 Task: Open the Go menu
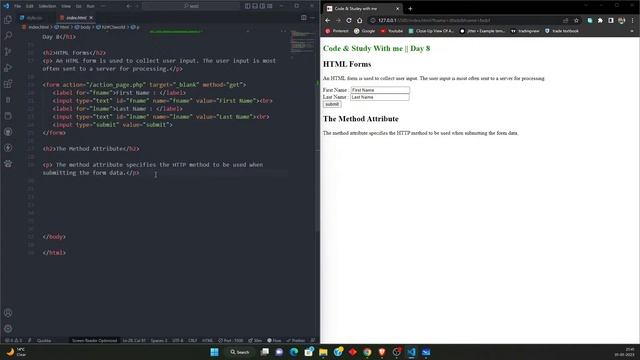78,6
